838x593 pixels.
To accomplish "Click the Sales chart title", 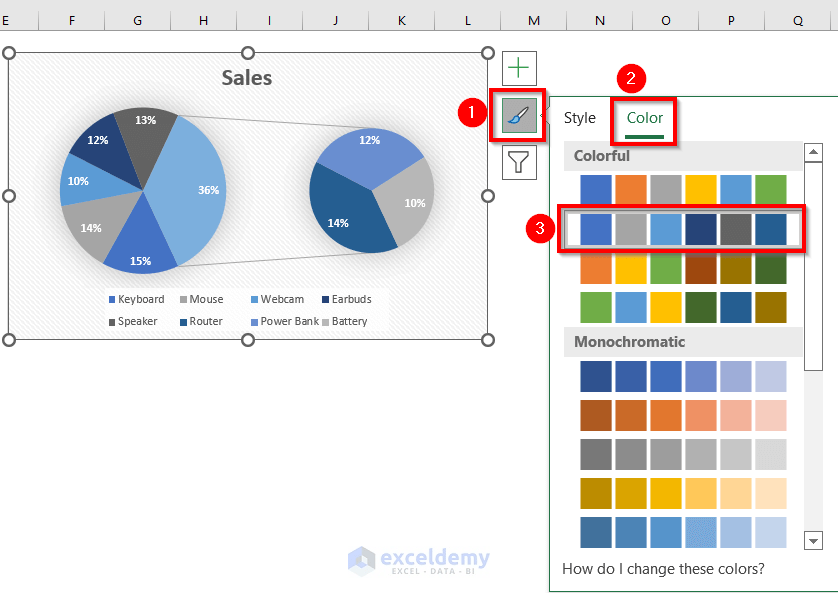I will pyautogui.click(x=246, y=77).
